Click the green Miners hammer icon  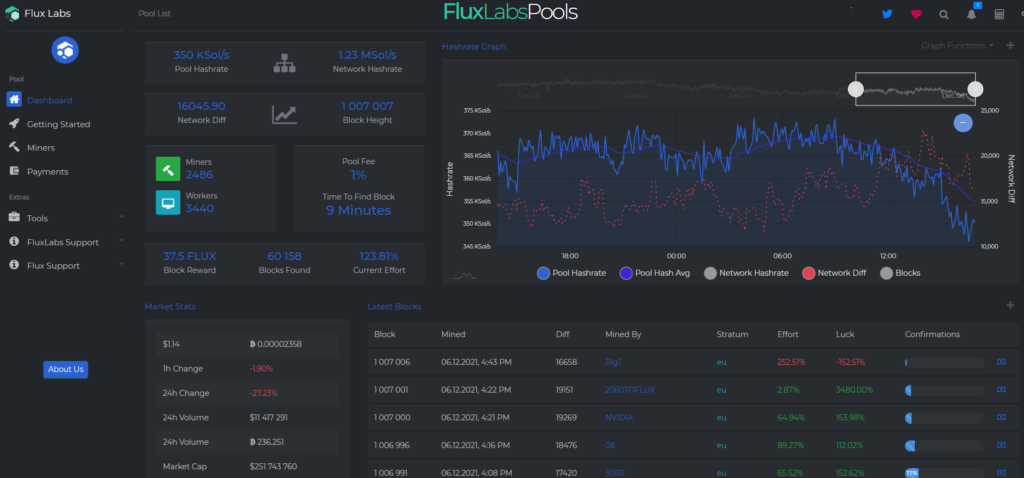click(168, 168)
